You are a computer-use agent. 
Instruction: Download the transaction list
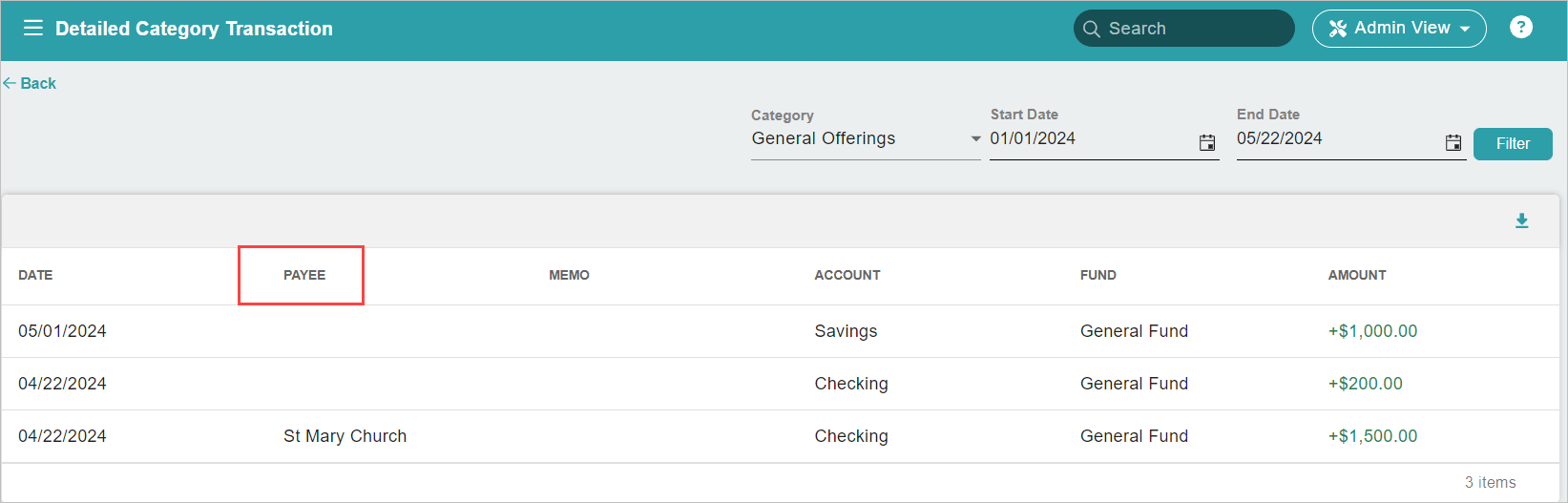pos(1522,220)
